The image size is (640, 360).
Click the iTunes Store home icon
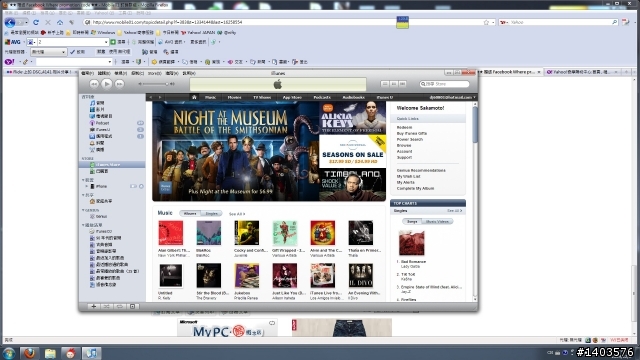194,97
